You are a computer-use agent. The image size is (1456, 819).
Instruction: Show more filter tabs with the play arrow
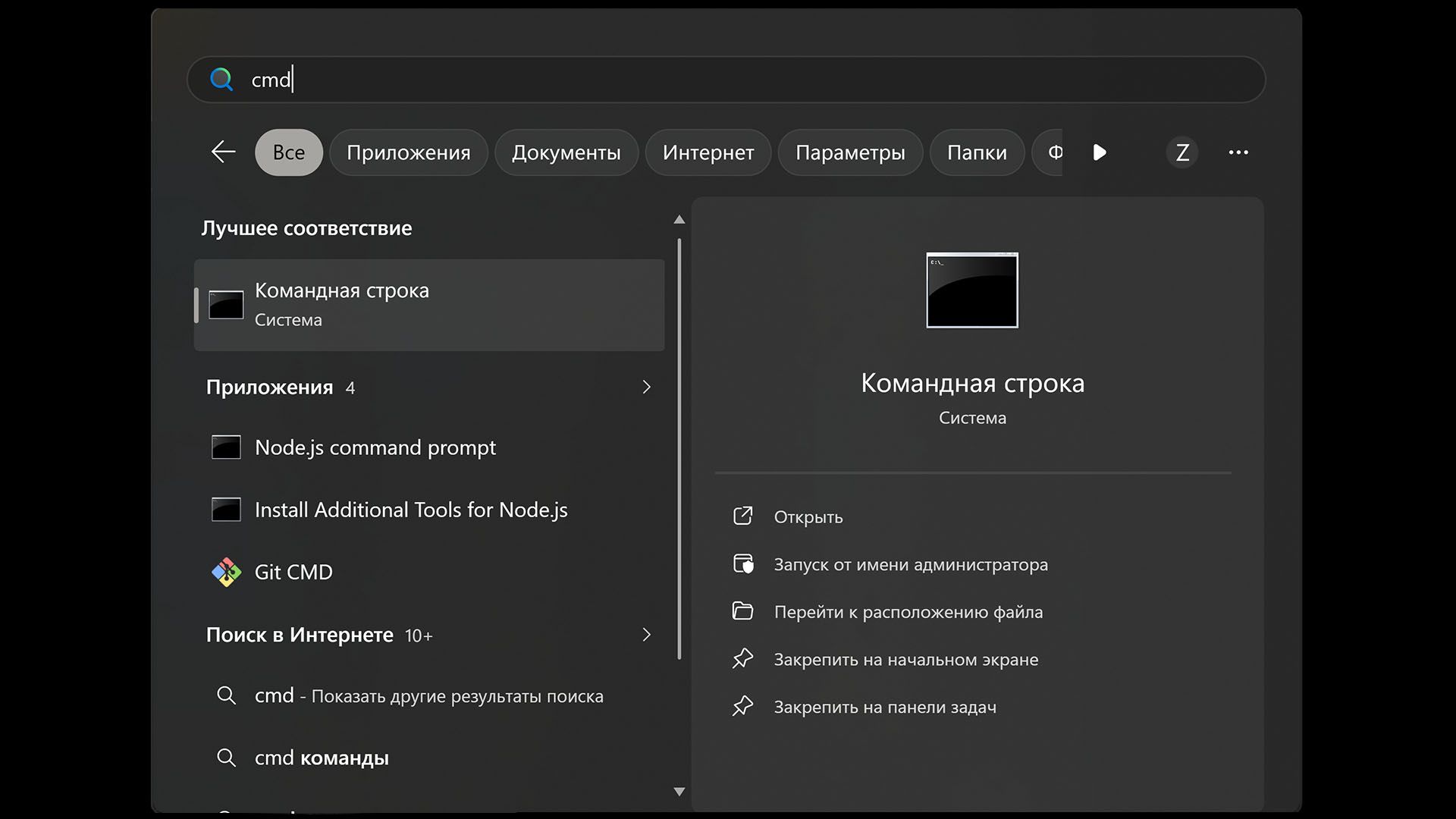click(x=1100, y=152)
